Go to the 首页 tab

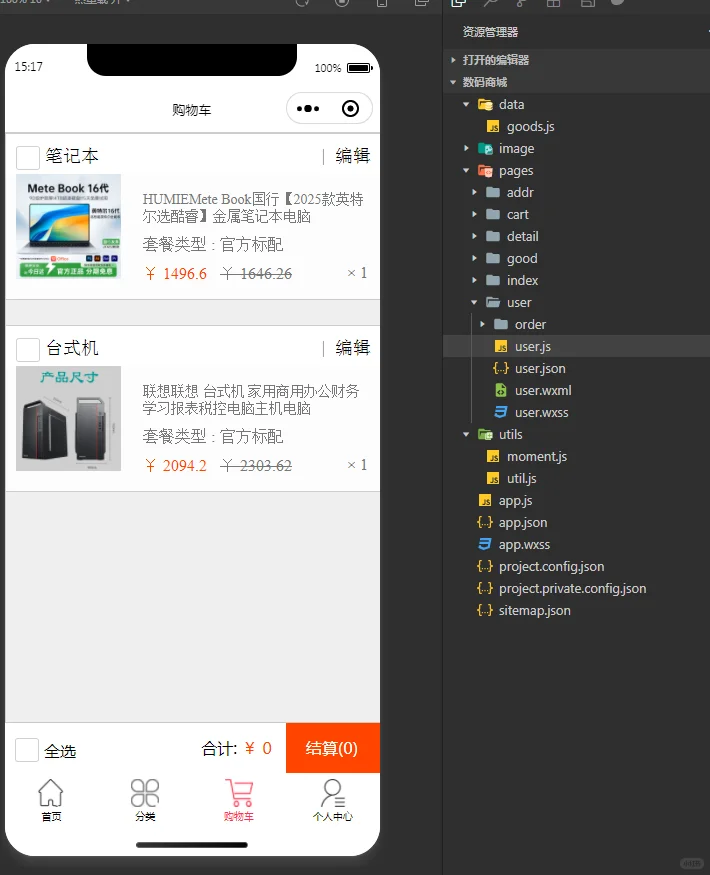pos(51,800)
